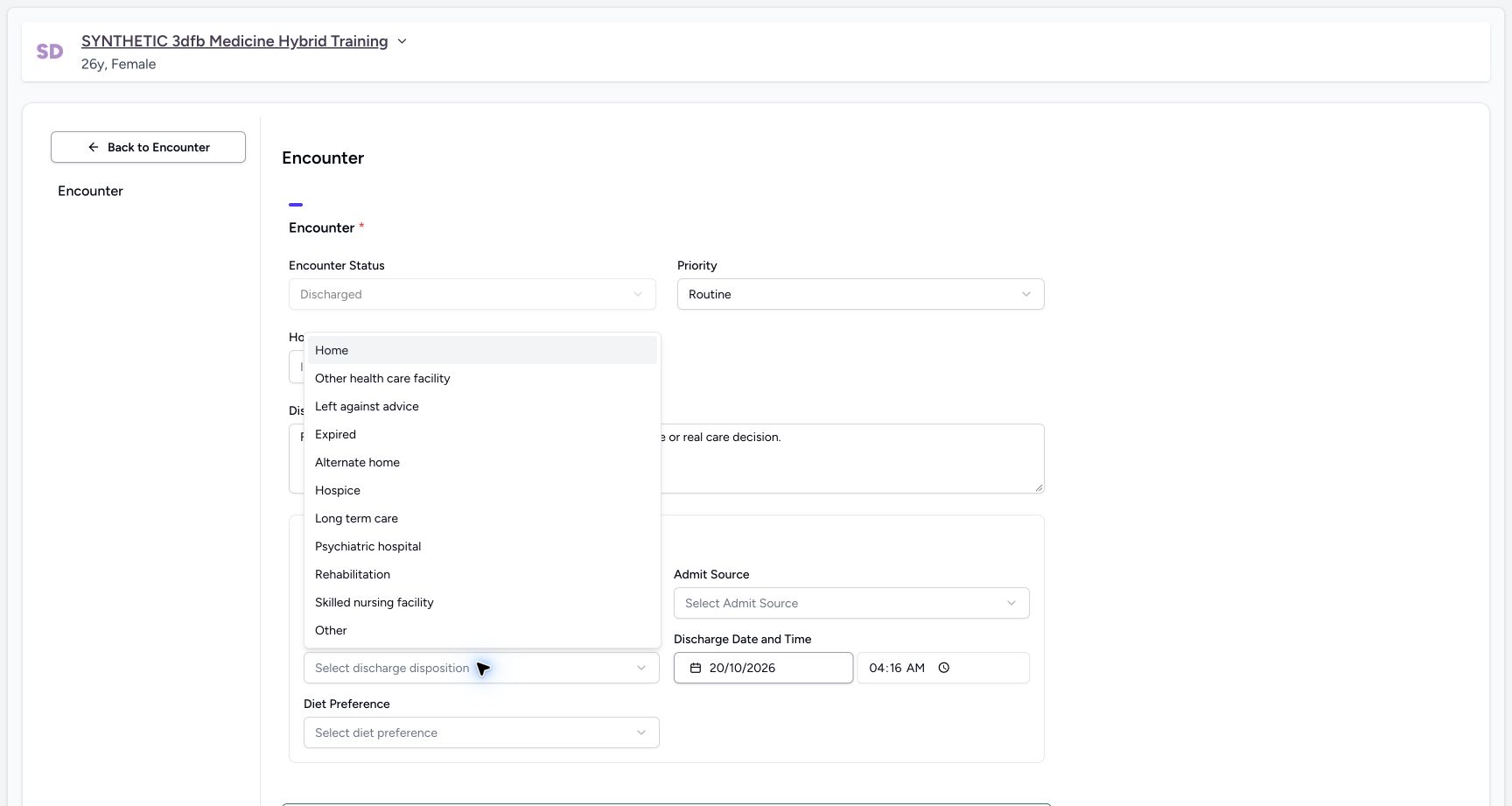1512x806 pixels.
Task: Choose Skilled nursing facility option
Action: 482,602
